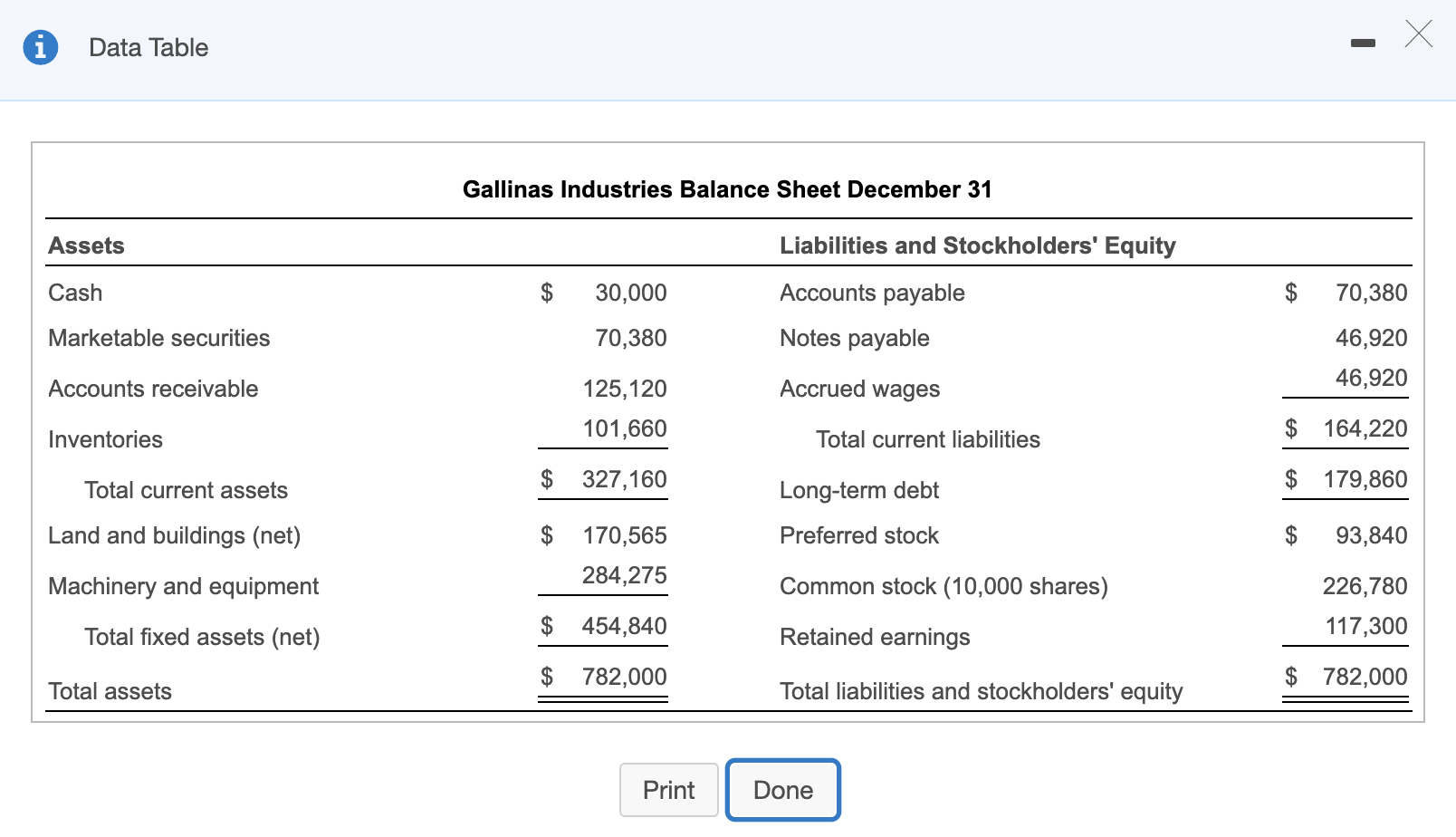Select the Data Table title text
This screenshot has width=1456, height=837.
(x=148, y=47)
